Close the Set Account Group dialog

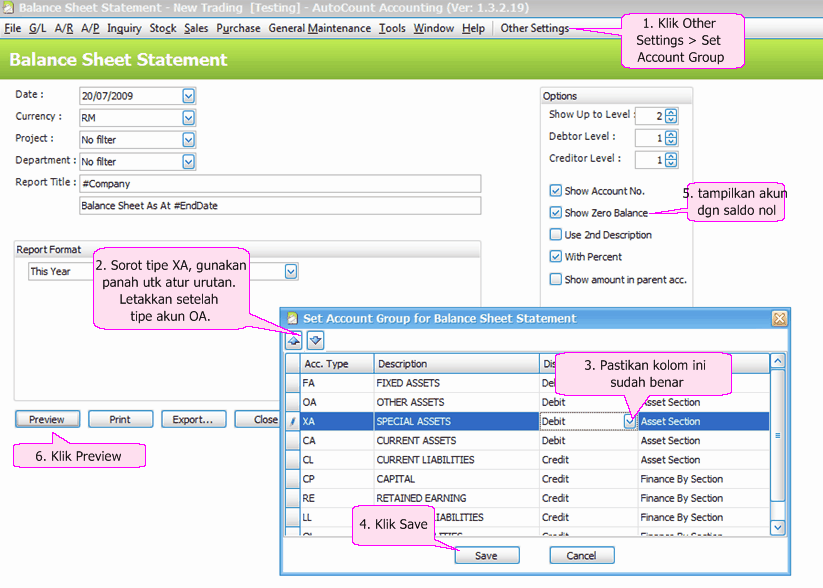click(x=778, y=318)
